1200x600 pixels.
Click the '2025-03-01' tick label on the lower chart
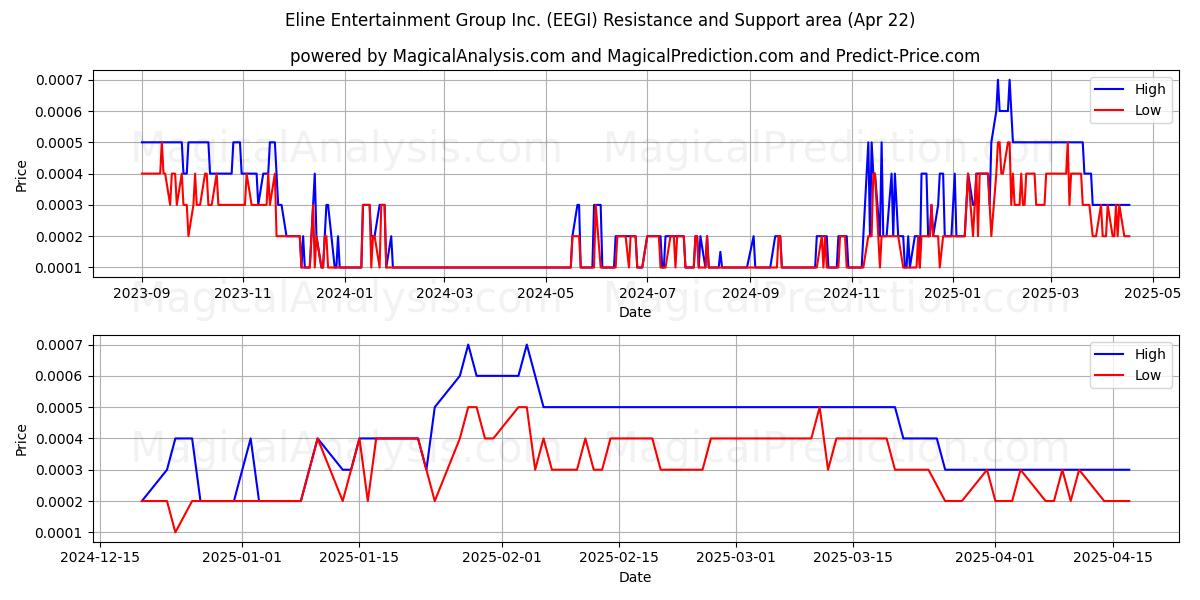(737, 559)
